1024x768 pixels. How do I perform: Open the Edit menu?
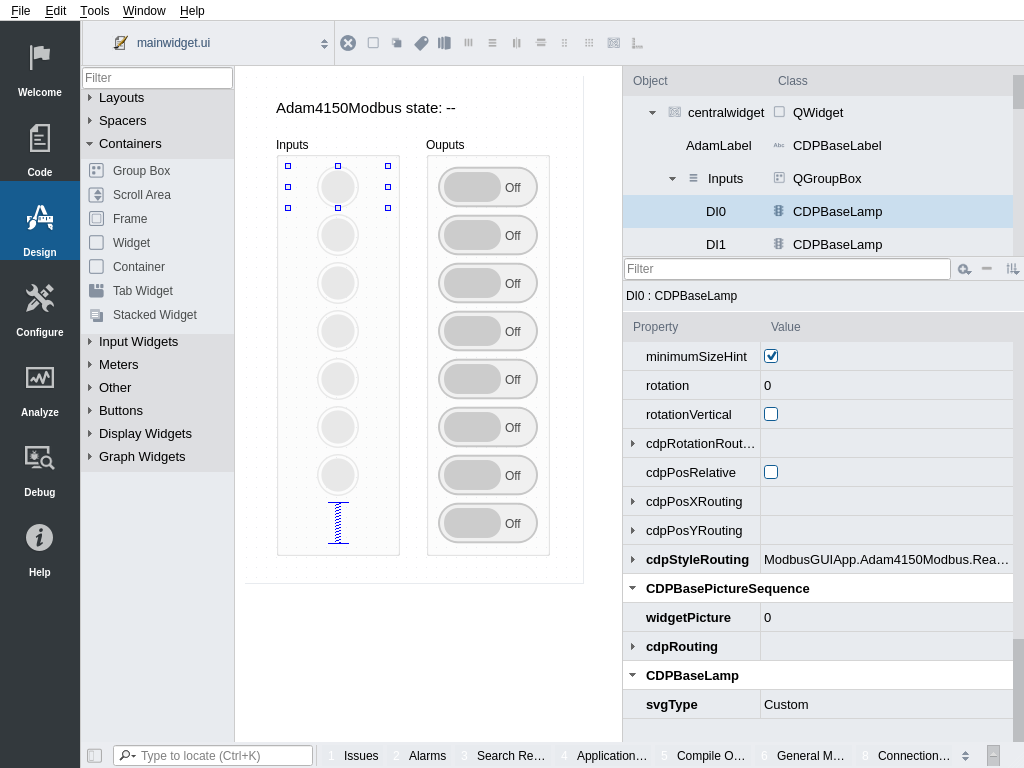[56, 10]
